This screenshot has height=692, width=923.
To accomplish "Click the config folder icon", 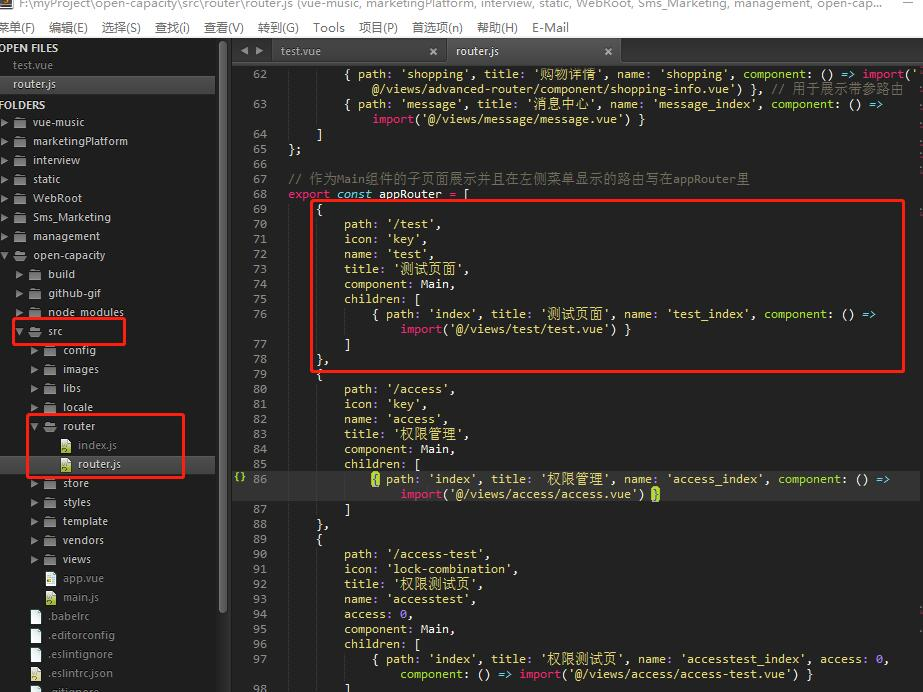I will (x=50, y=350).
